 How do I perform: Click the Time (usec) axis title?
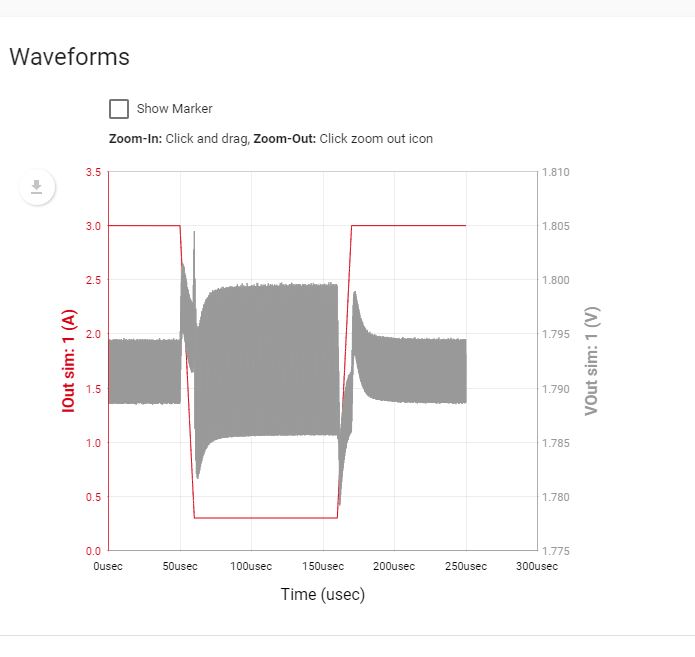tap(322, 595)
